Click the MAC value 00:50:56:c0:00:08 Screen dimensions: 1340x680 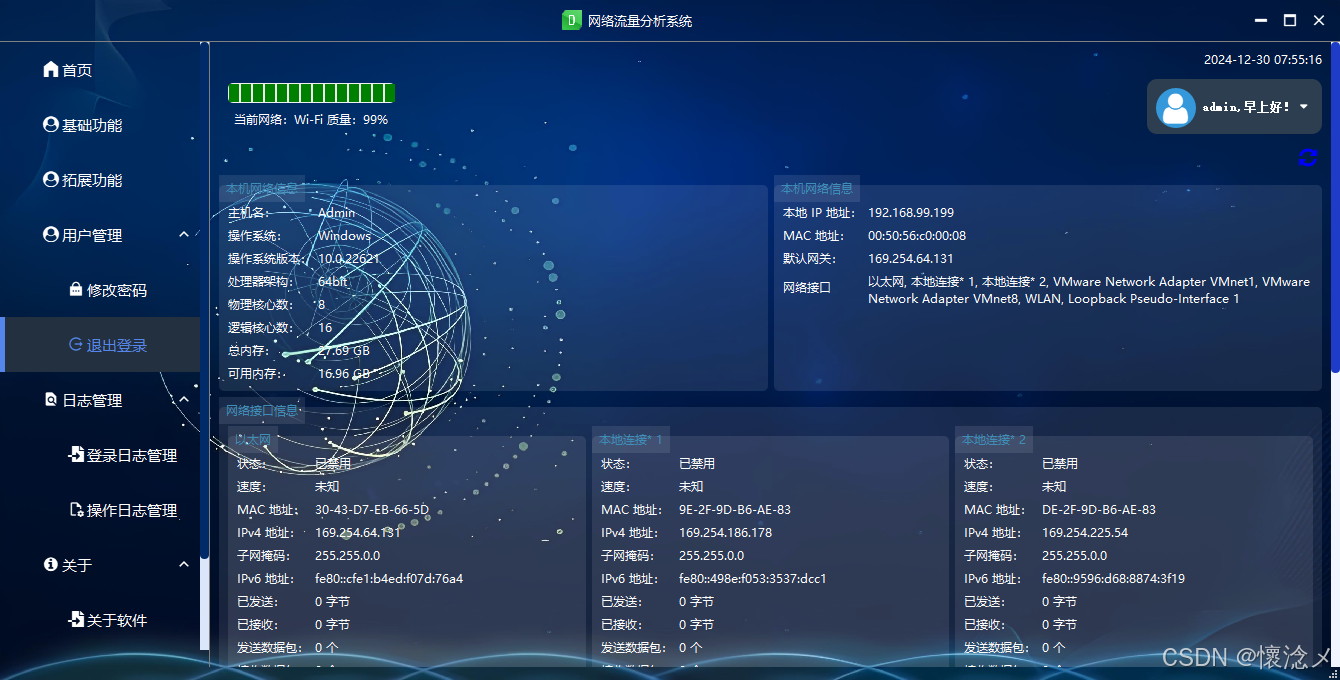pos(917,236)
